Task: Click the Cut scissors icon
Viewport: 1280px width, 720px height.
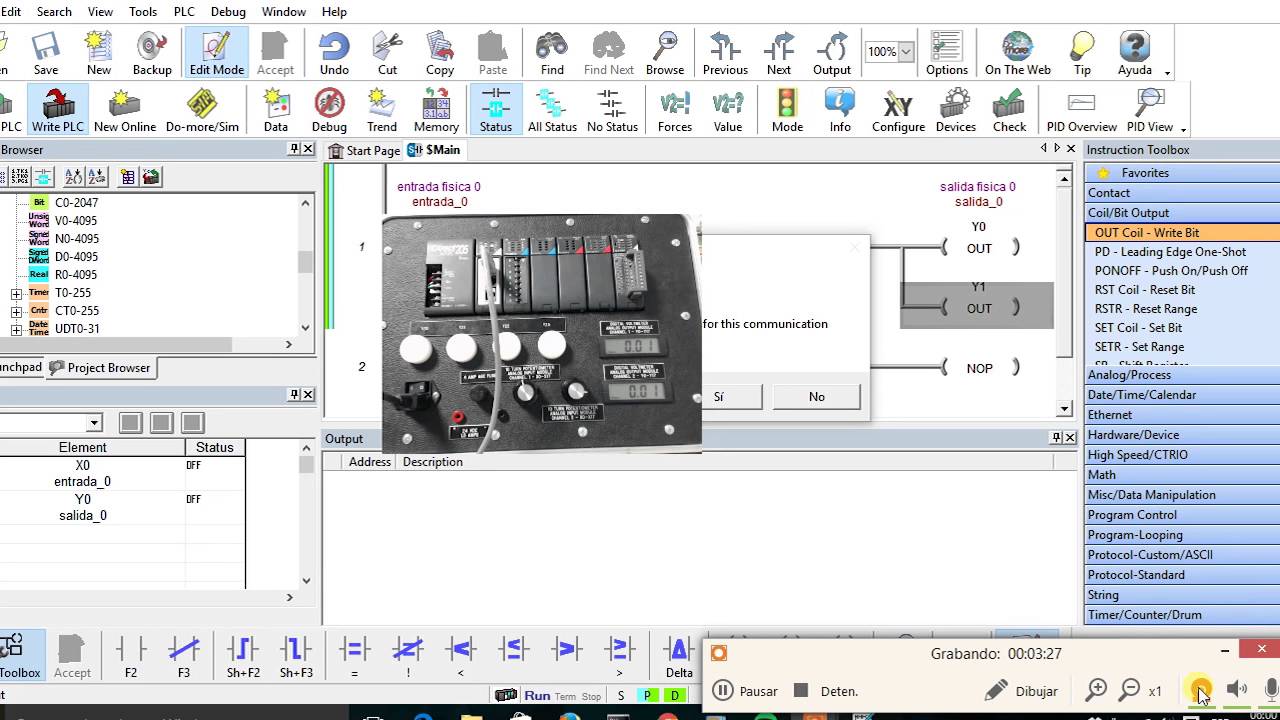Action: 387,53
